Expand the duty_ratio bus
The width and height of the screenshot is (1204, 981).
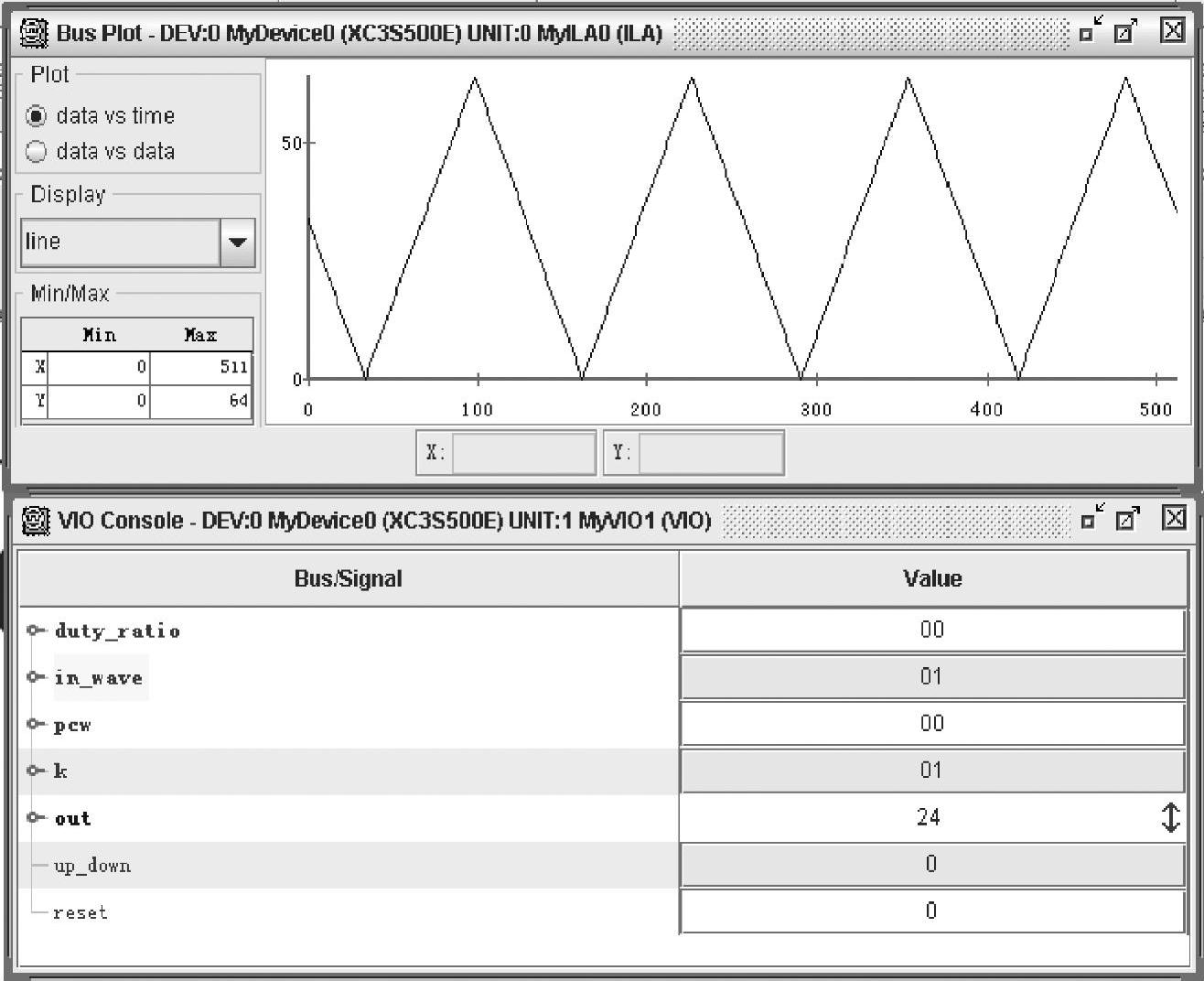pos(35,631)
